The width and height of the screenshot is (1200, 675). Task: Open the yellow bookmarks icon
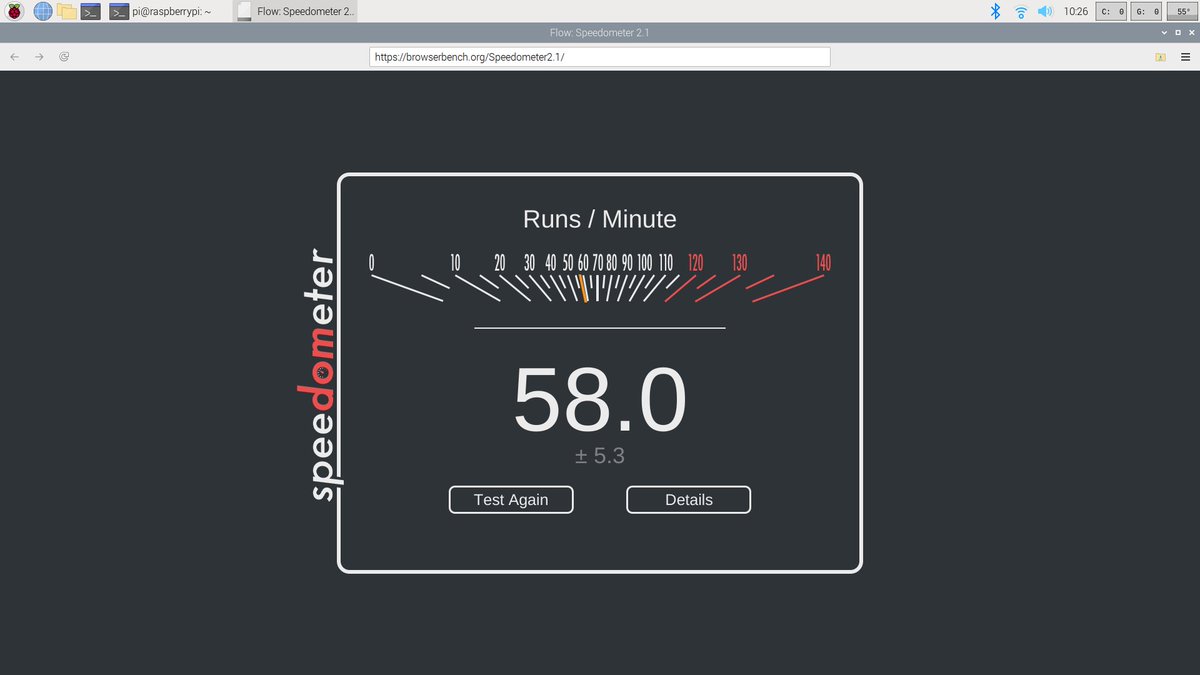point(1160,57)
